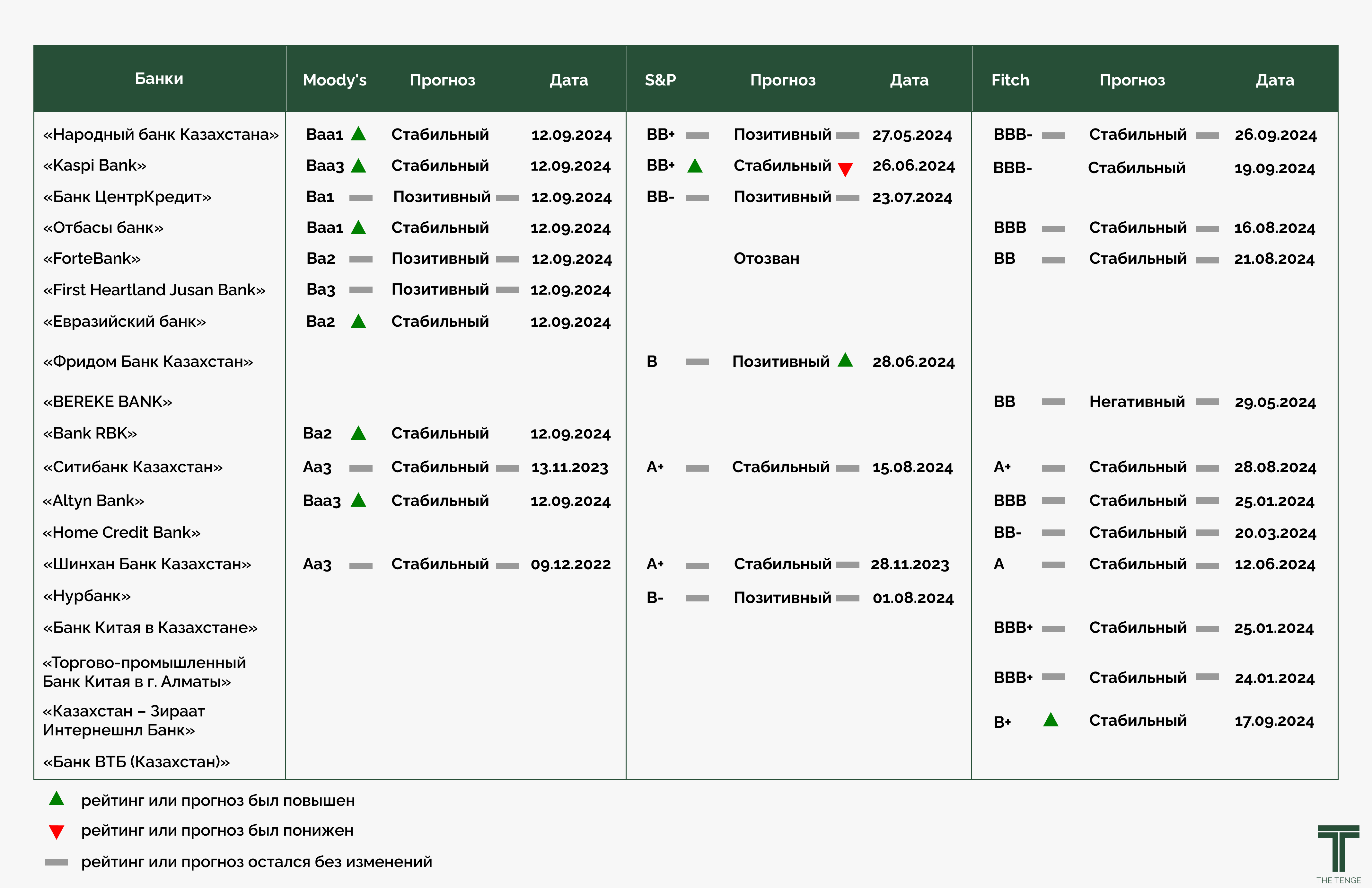The height and width of the screenshot is (888, 1372).
Task: Click the date 23.07.2024 for Банк ЦентрКредит
Action: [912, 197]
